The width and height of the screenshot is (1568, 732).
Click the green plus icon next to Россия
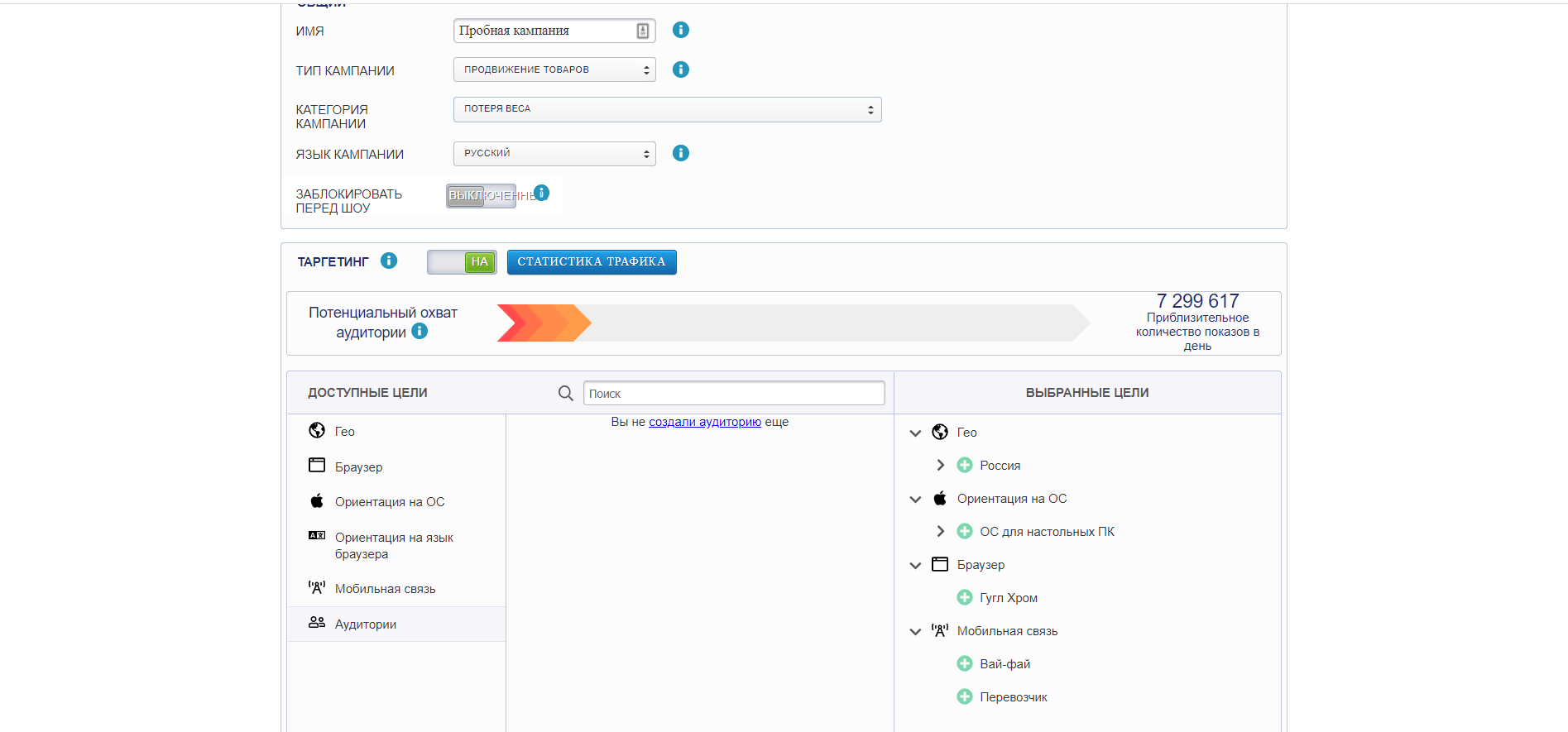[x=964, y=465]
